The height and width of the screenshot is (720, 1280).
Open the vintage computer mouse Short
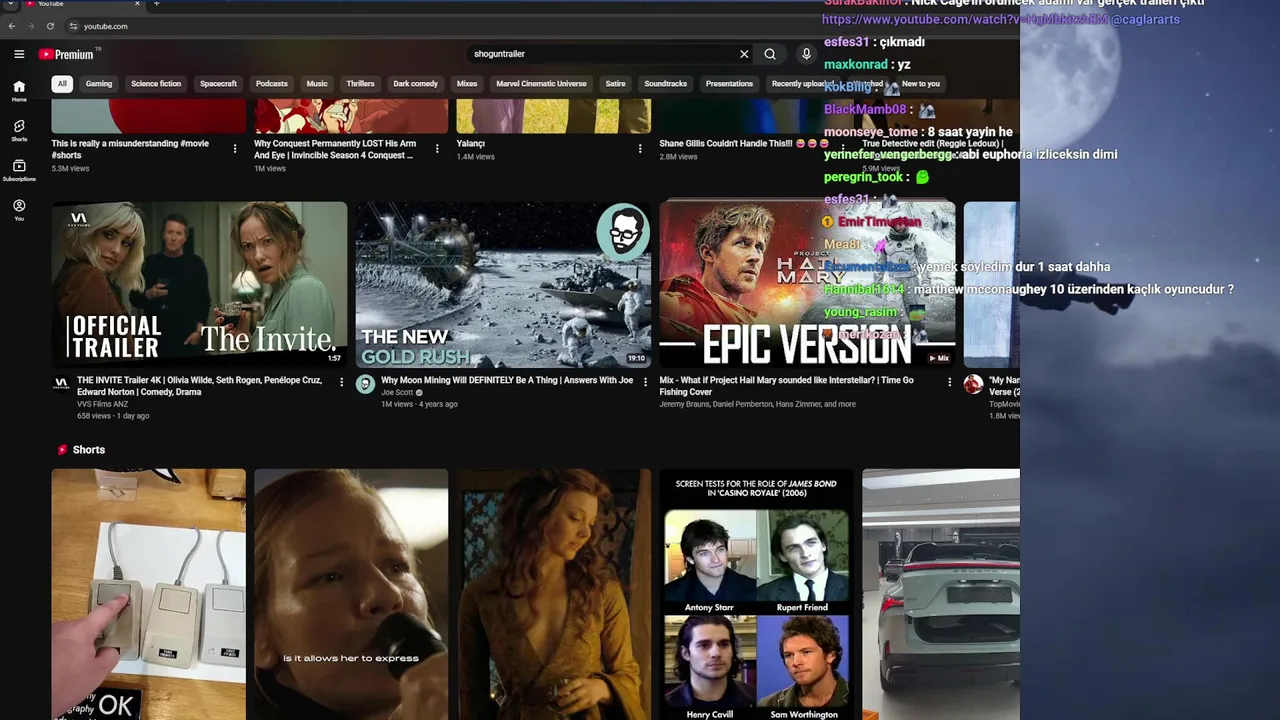pos(149,594)
